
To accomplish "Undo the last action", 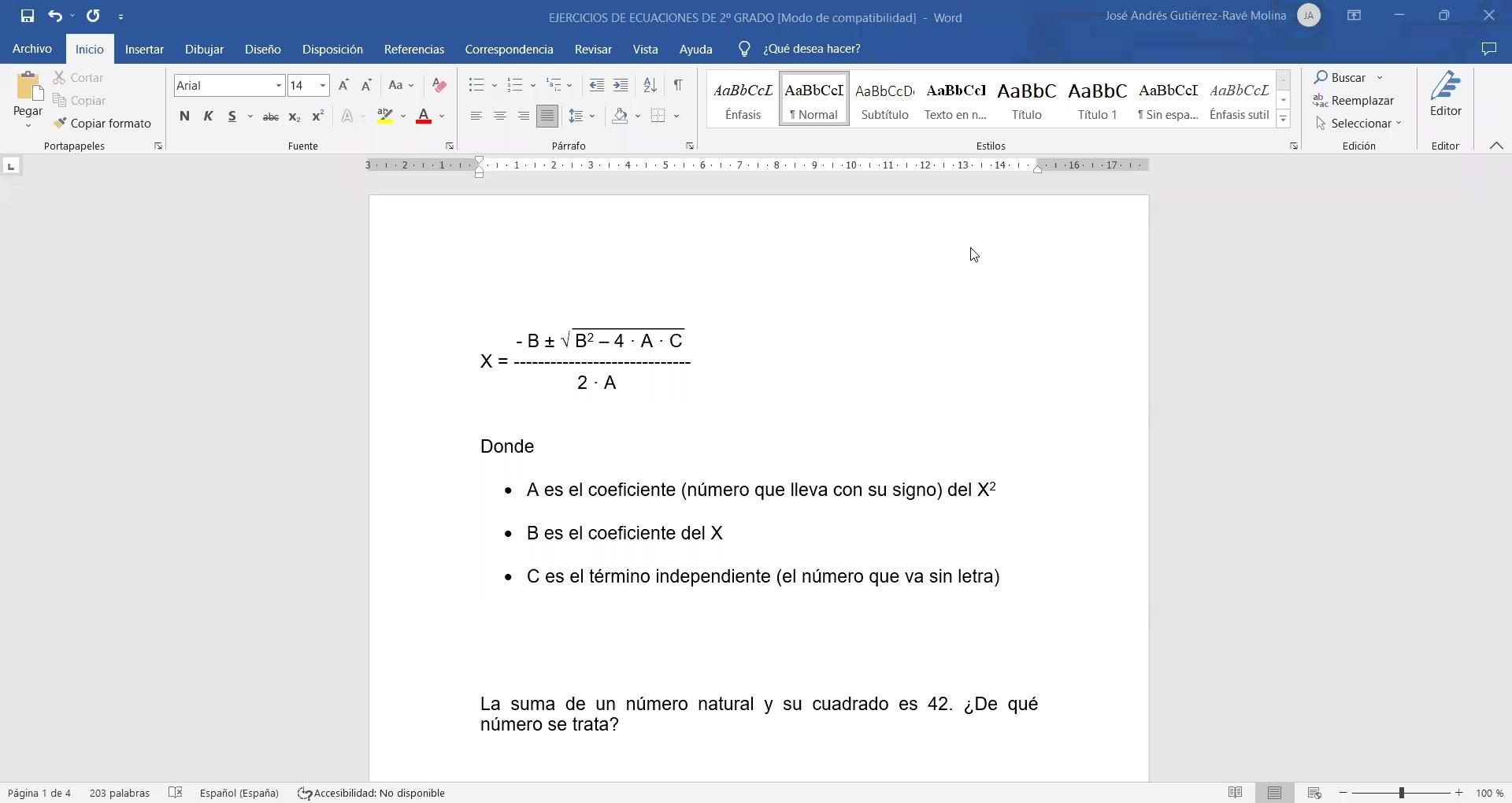I will click(54, 16).
